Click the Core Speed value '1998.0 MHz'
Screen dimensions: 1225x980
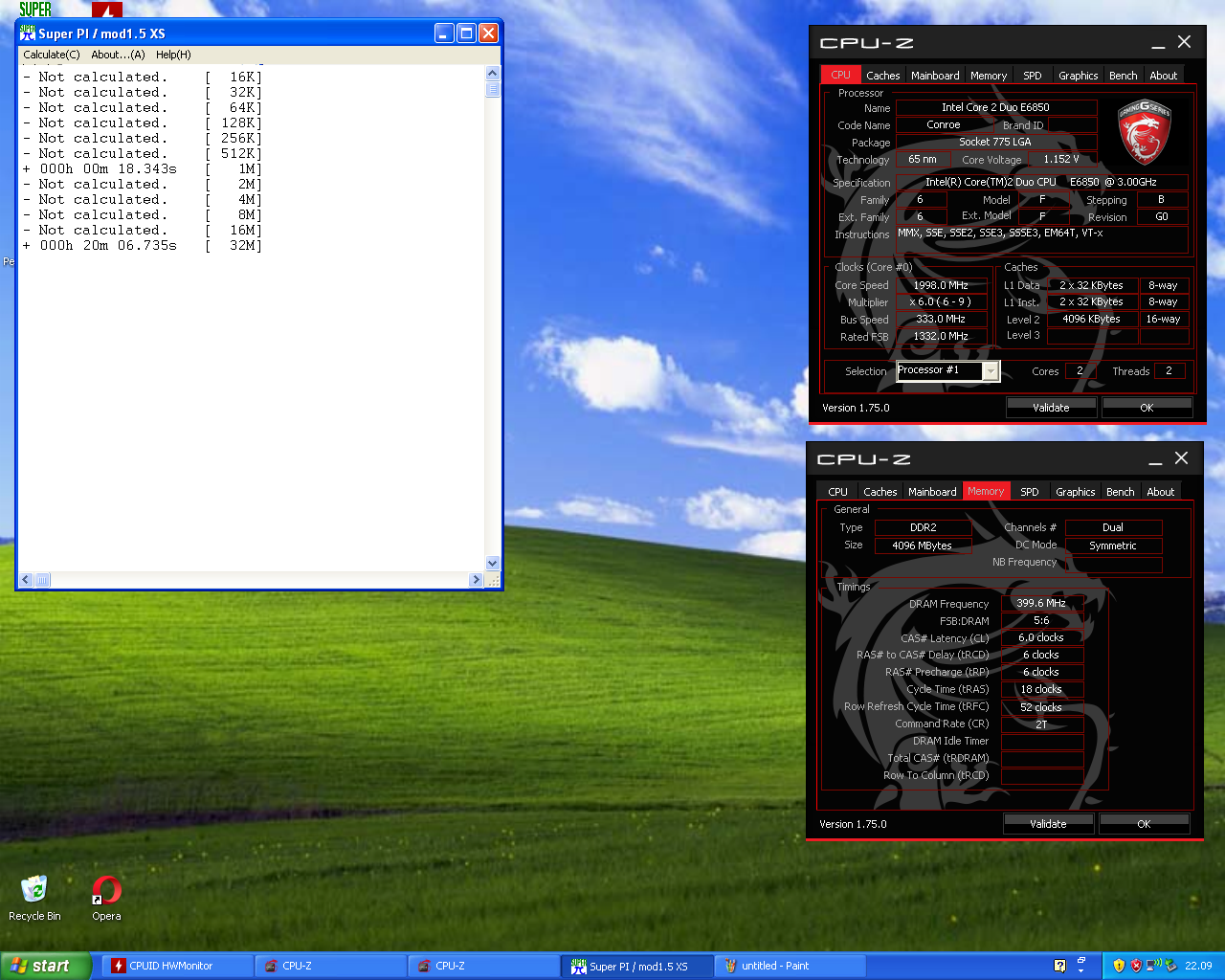941,285
